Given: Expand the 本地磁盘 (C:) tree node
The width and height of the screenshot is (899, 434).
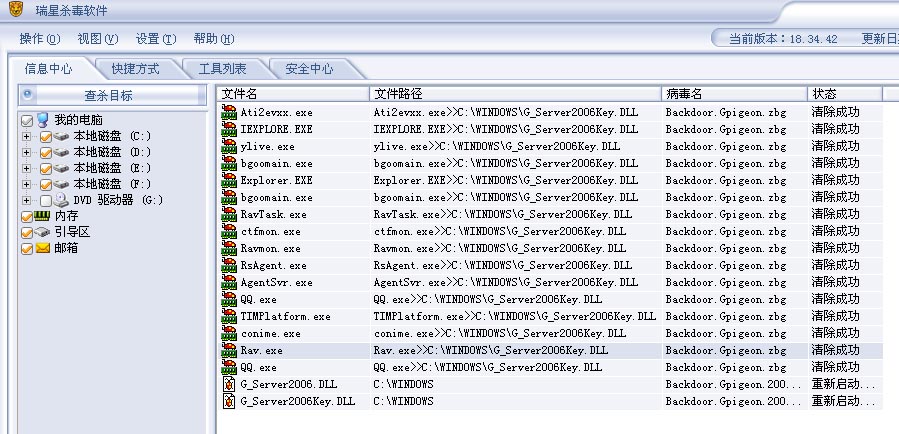Looking at the screenshot, I should pyautogui.click(x=26, y=136).
